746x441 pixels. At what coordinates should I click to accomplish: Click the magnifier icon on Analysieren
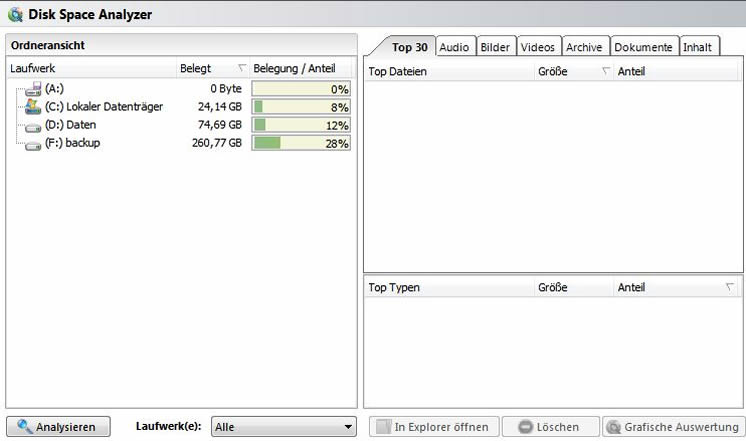(x=25, y=426)
